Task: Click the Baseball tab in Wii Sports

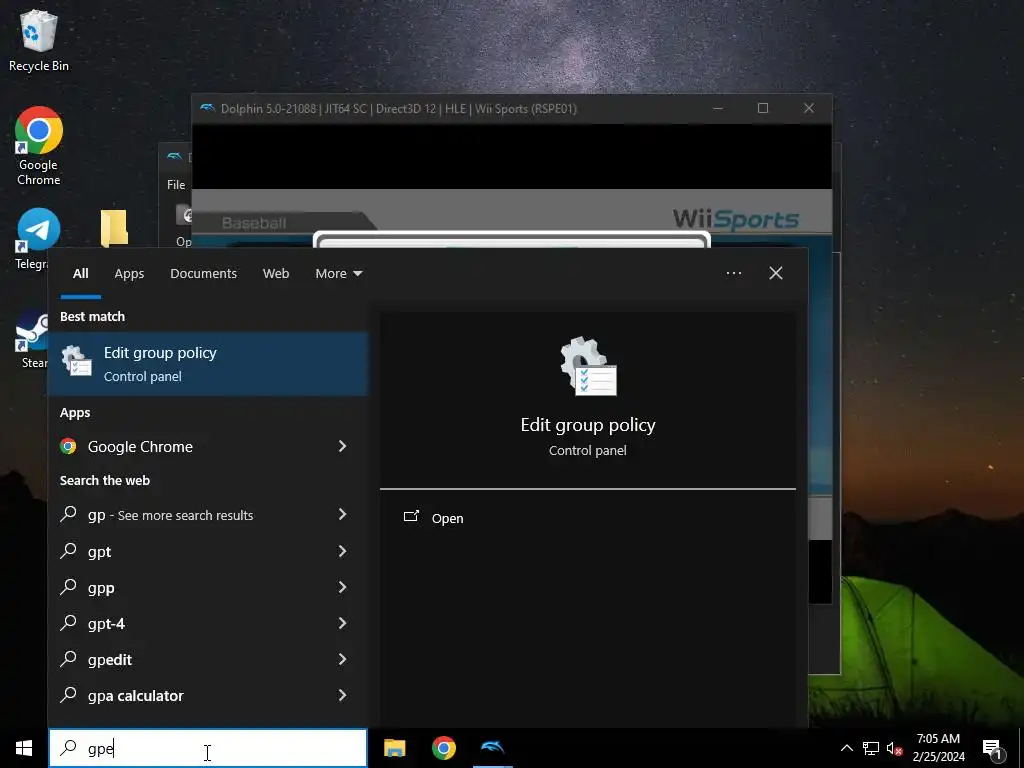Action: 255,223
